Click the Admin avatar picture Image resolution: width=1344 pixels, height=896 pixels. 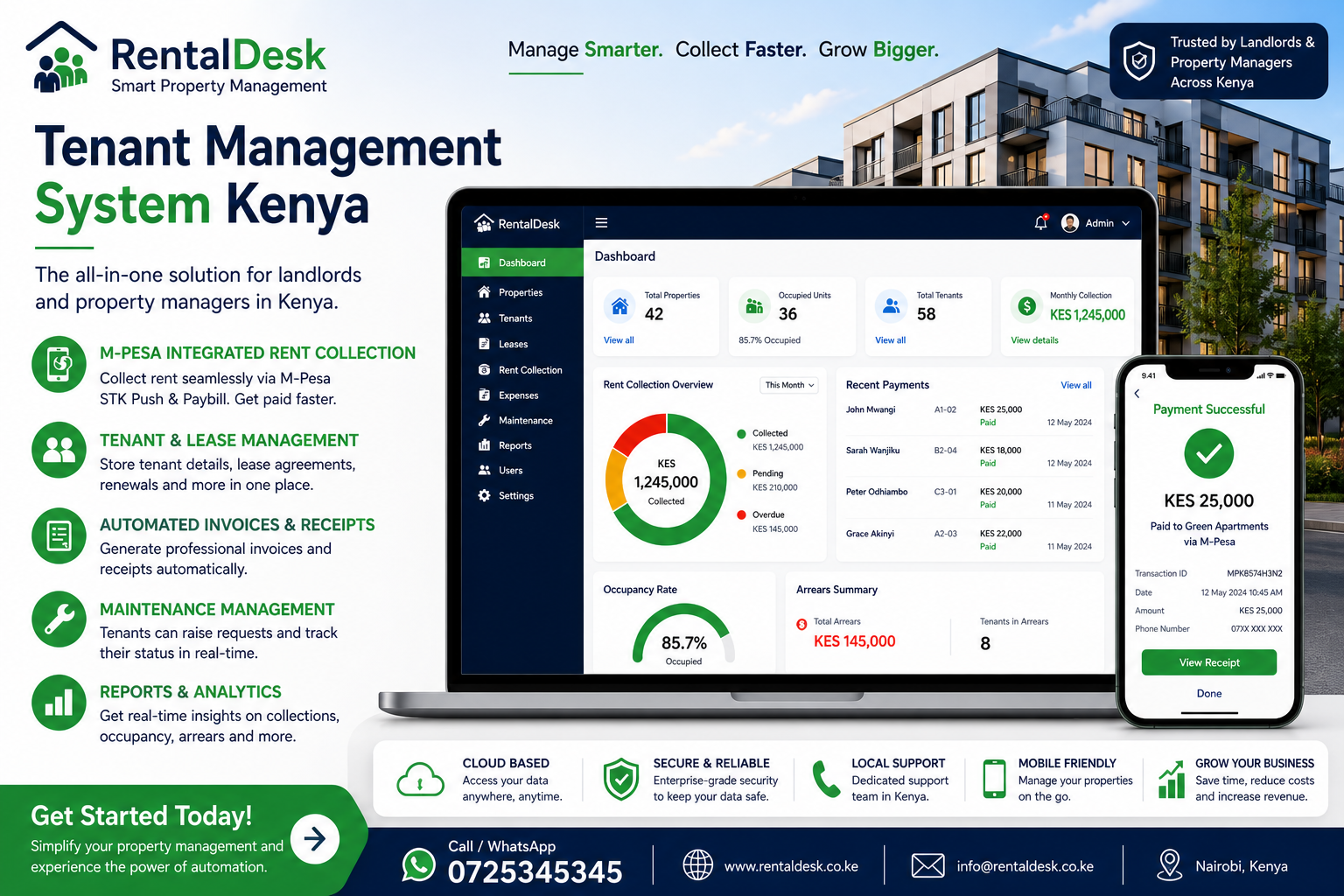pos(1069,223)
